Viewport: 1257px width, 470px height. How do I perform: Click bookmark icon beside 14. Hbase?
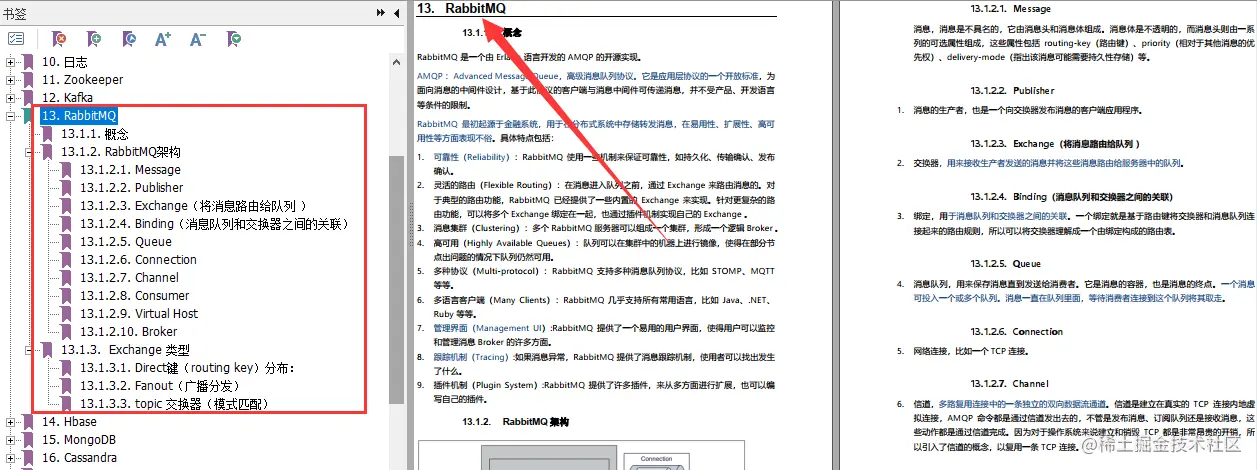click(29, 422)
